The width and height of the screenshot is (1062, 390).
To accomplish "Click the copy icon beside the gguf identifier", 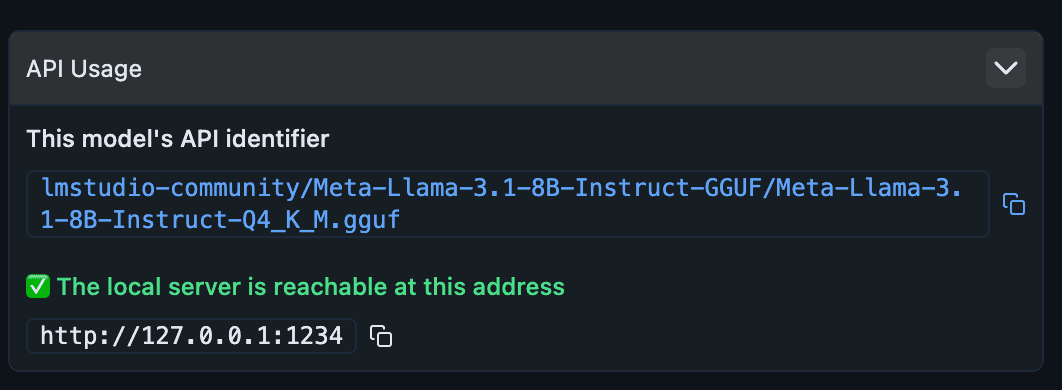I will [x=1013, y=204].
